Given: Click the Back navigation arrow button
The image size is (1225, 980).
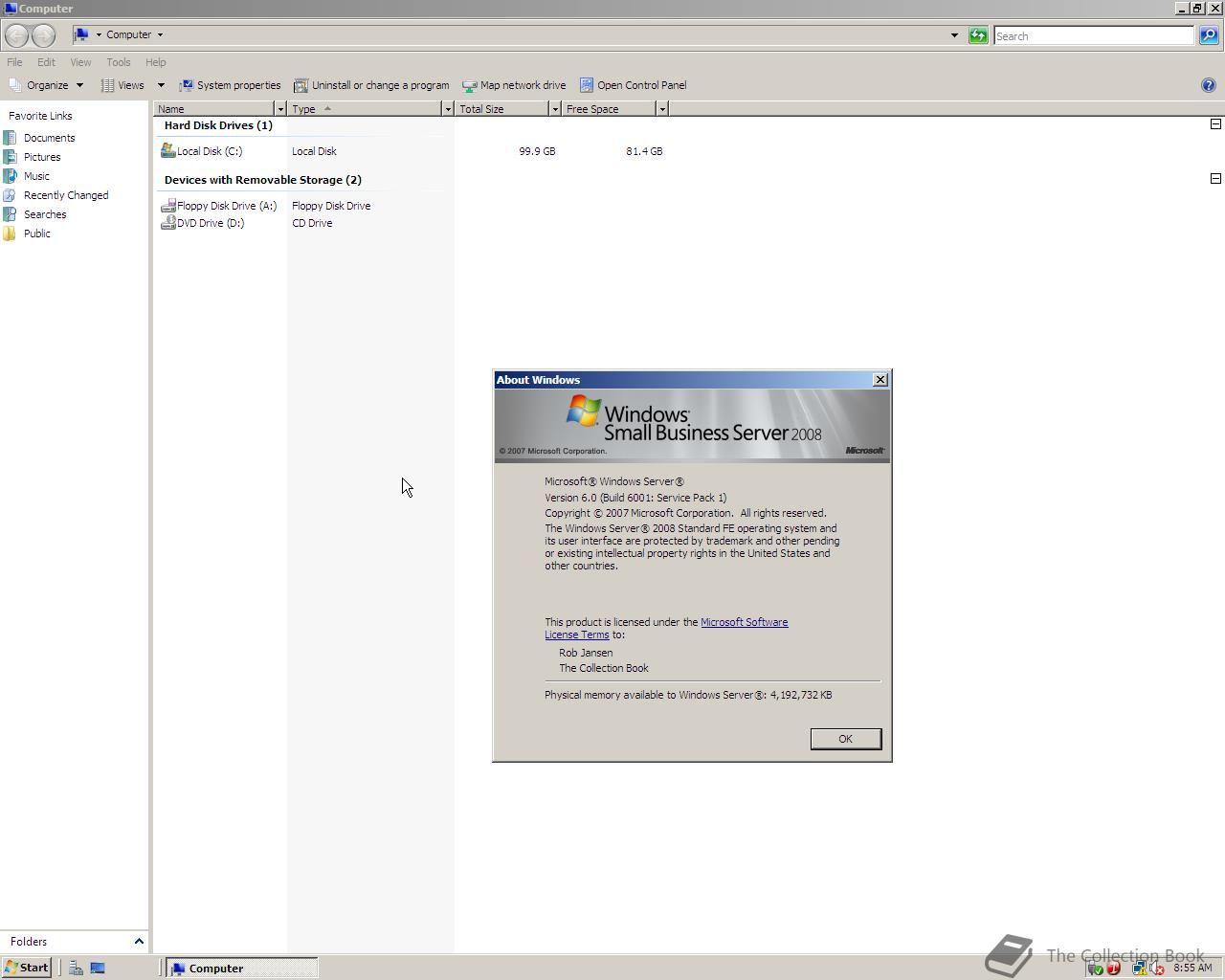Looking at the screenshot, I should pos(16,35).
